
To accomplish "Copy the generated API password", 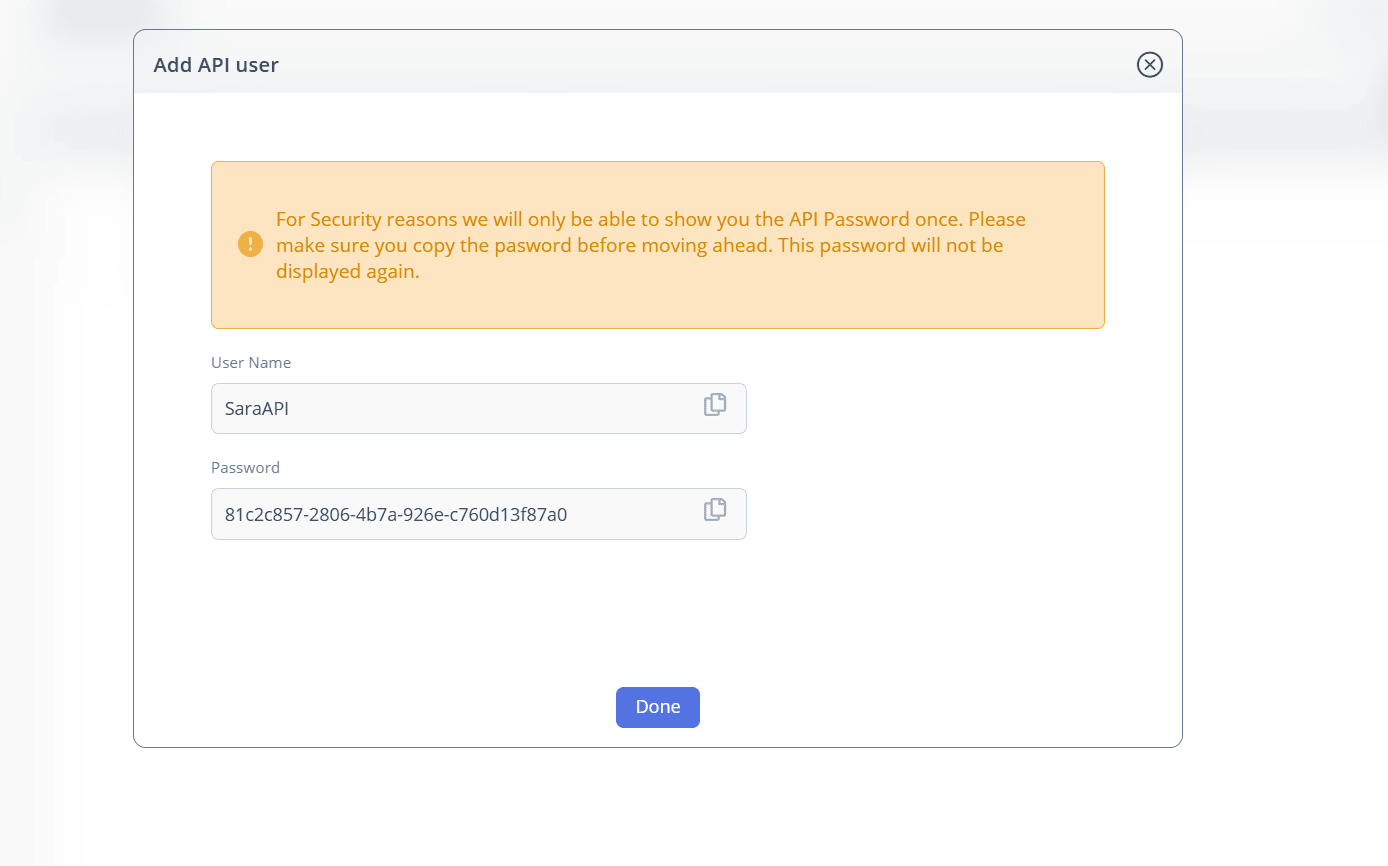I will [714, 510].
